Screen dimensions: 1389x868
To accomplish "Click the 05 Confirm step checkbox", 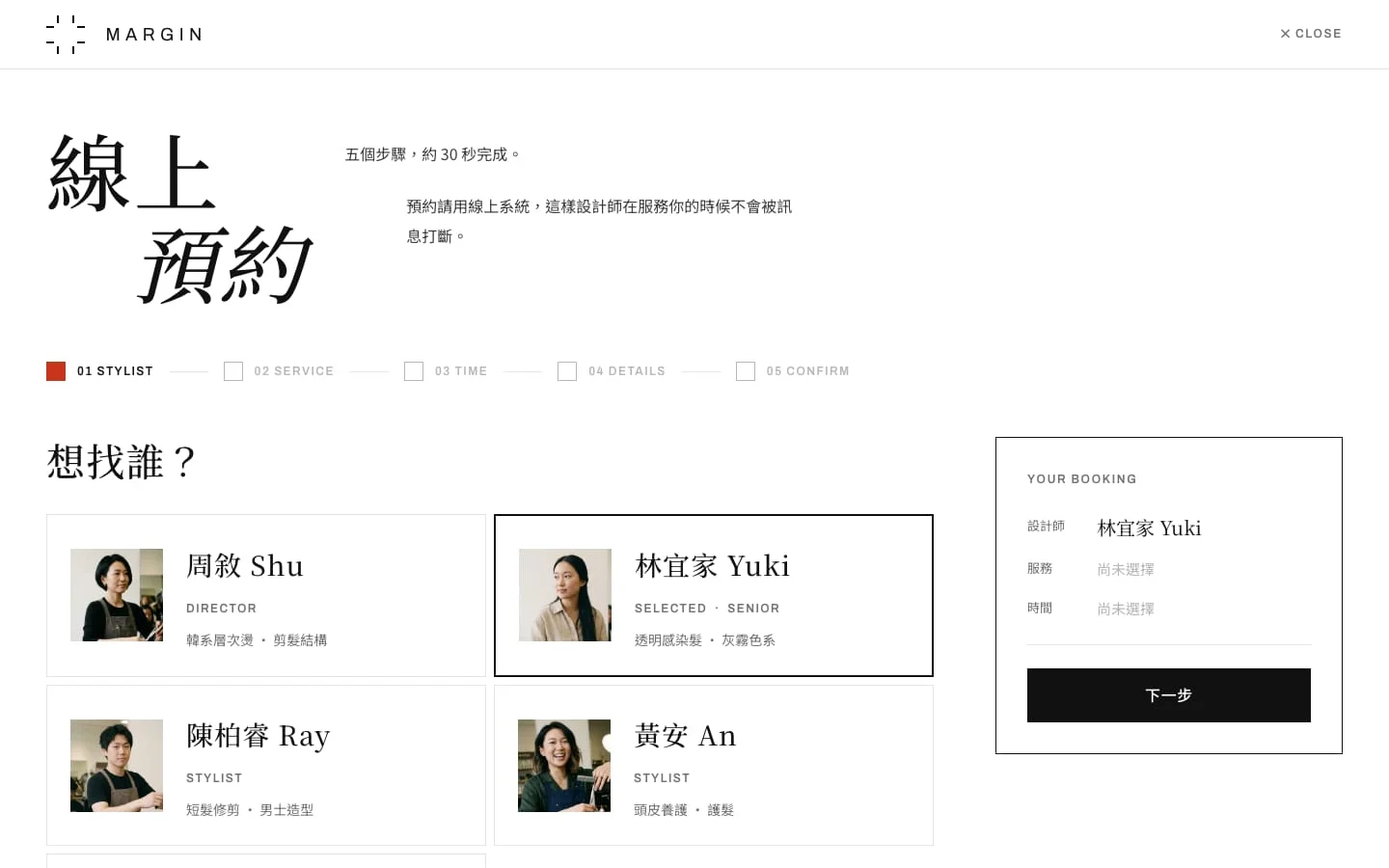I will click(746, 371).
